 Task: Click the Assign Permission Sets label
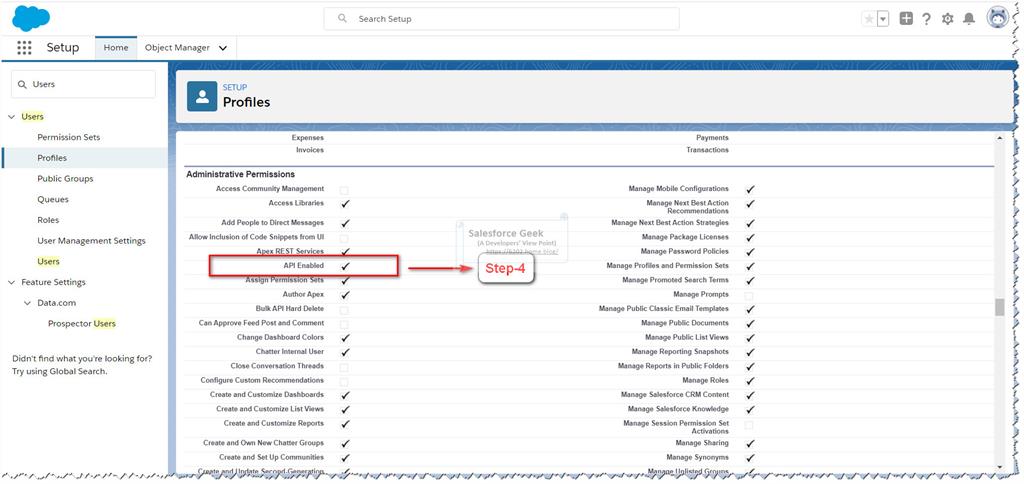pos(285,280)
